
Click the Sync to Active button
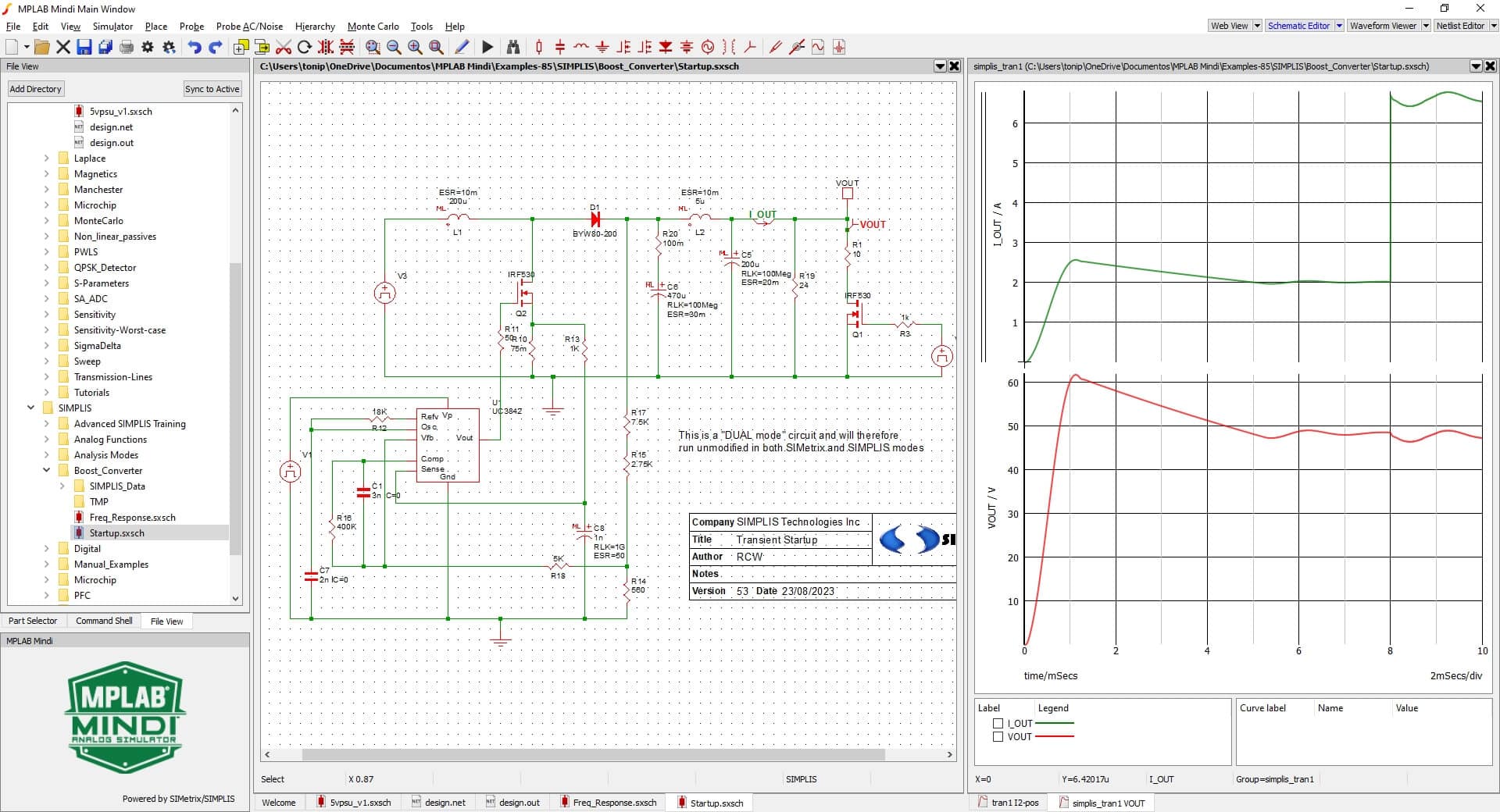[x=212, y=89]
